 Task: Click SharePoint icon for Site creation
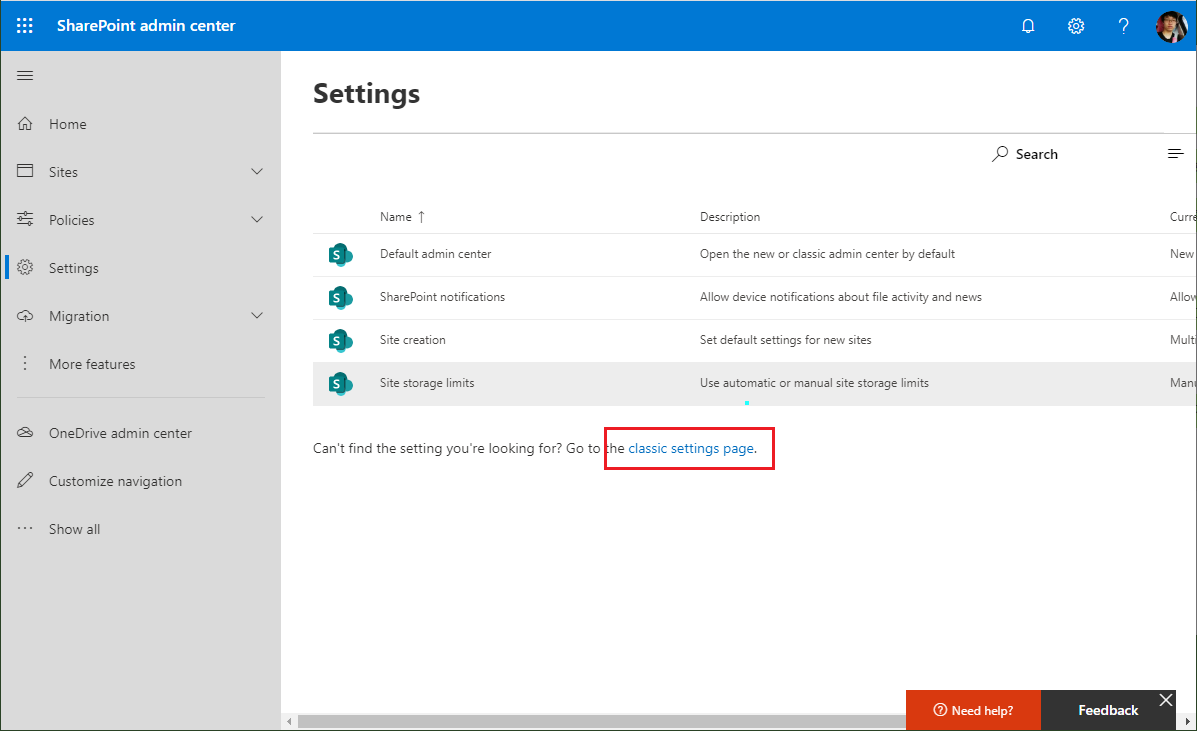(x=340, y=340)
